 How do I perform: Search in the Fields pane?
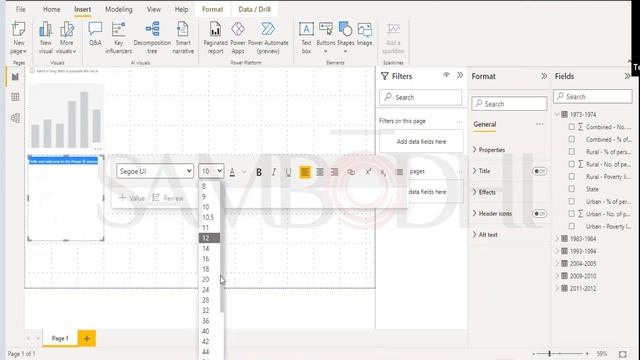pyautogui.click(x=593, y=97)
